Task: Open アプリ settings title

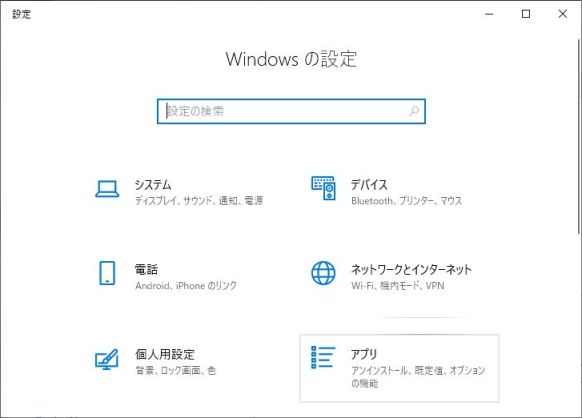Action: 364,354
